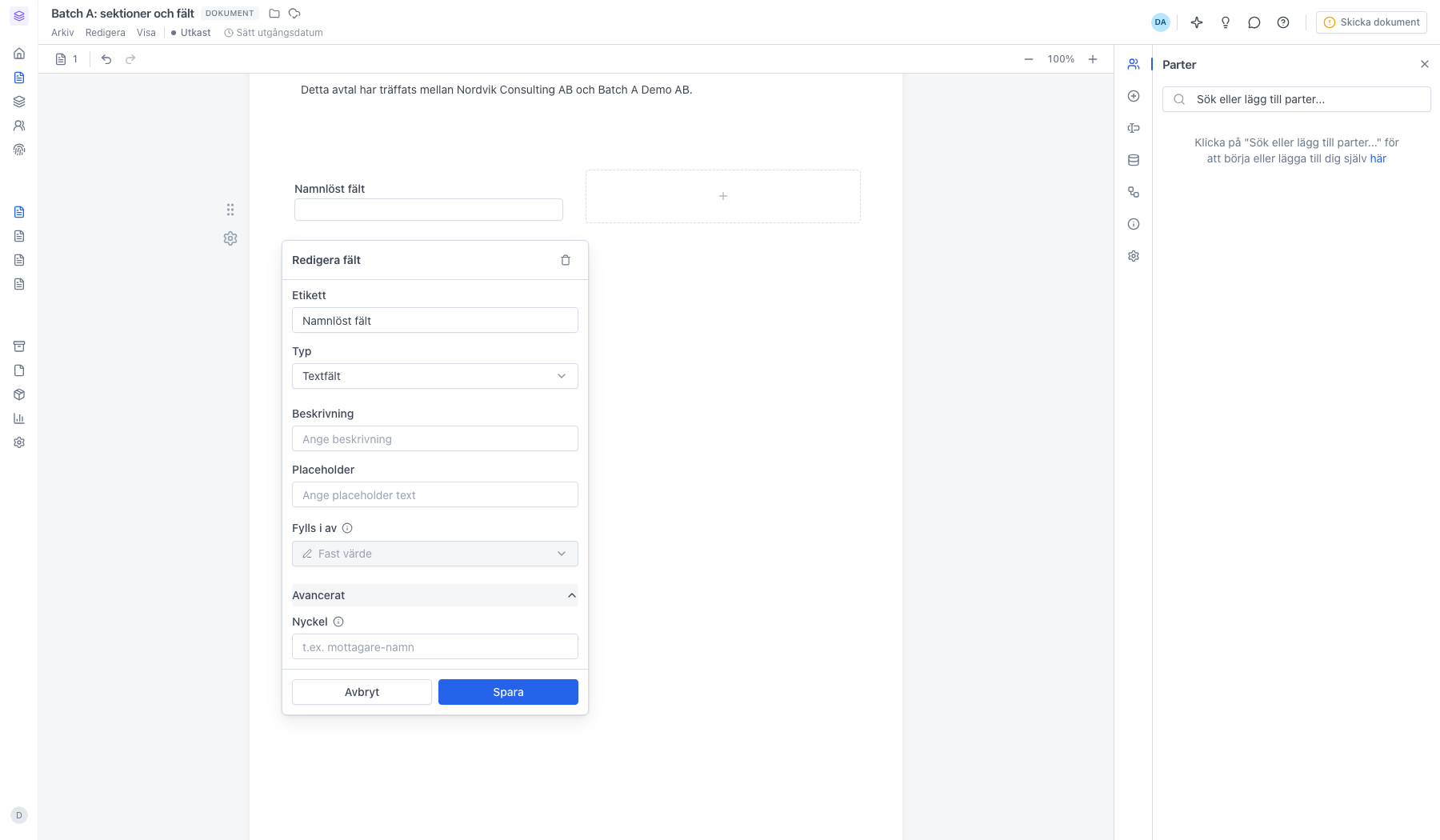Click the här link in Parter panel
1440x840 pixels.
click(x=1378, y=158)
